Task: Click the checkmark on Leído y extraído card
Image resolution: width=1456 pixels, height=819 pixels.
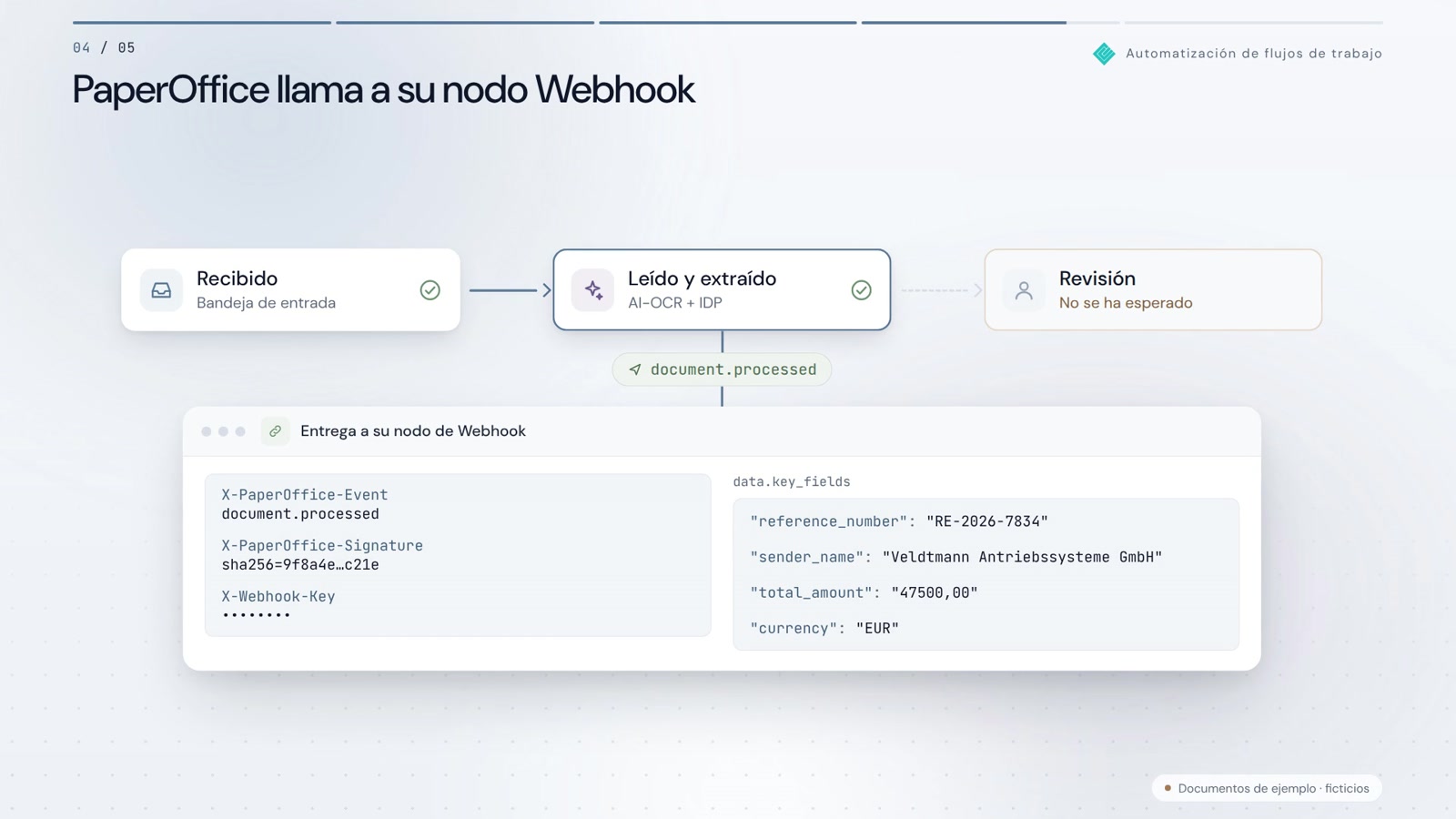Action: [861, 290]
